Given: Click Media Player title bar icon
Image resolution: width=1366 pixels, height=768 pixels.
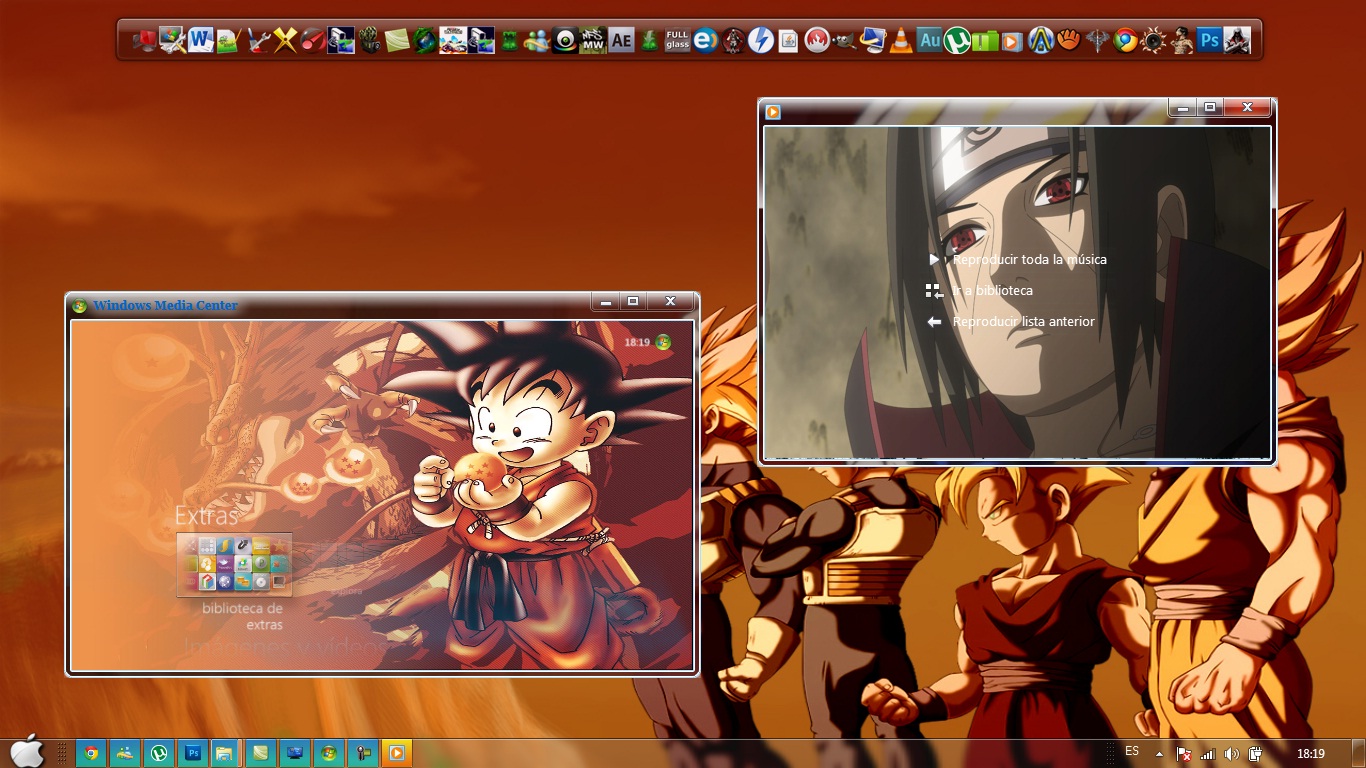Looking at the screenshot, I should pyautogui.click(x=773, y=112).
